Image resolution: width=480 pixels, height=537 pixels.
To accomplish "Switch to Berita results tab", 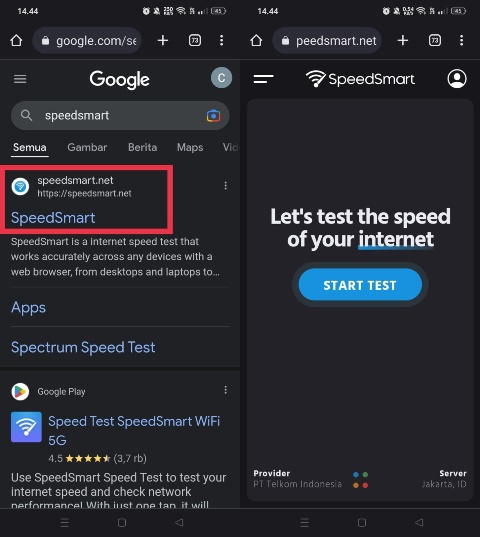I will (x=142, y=147).
